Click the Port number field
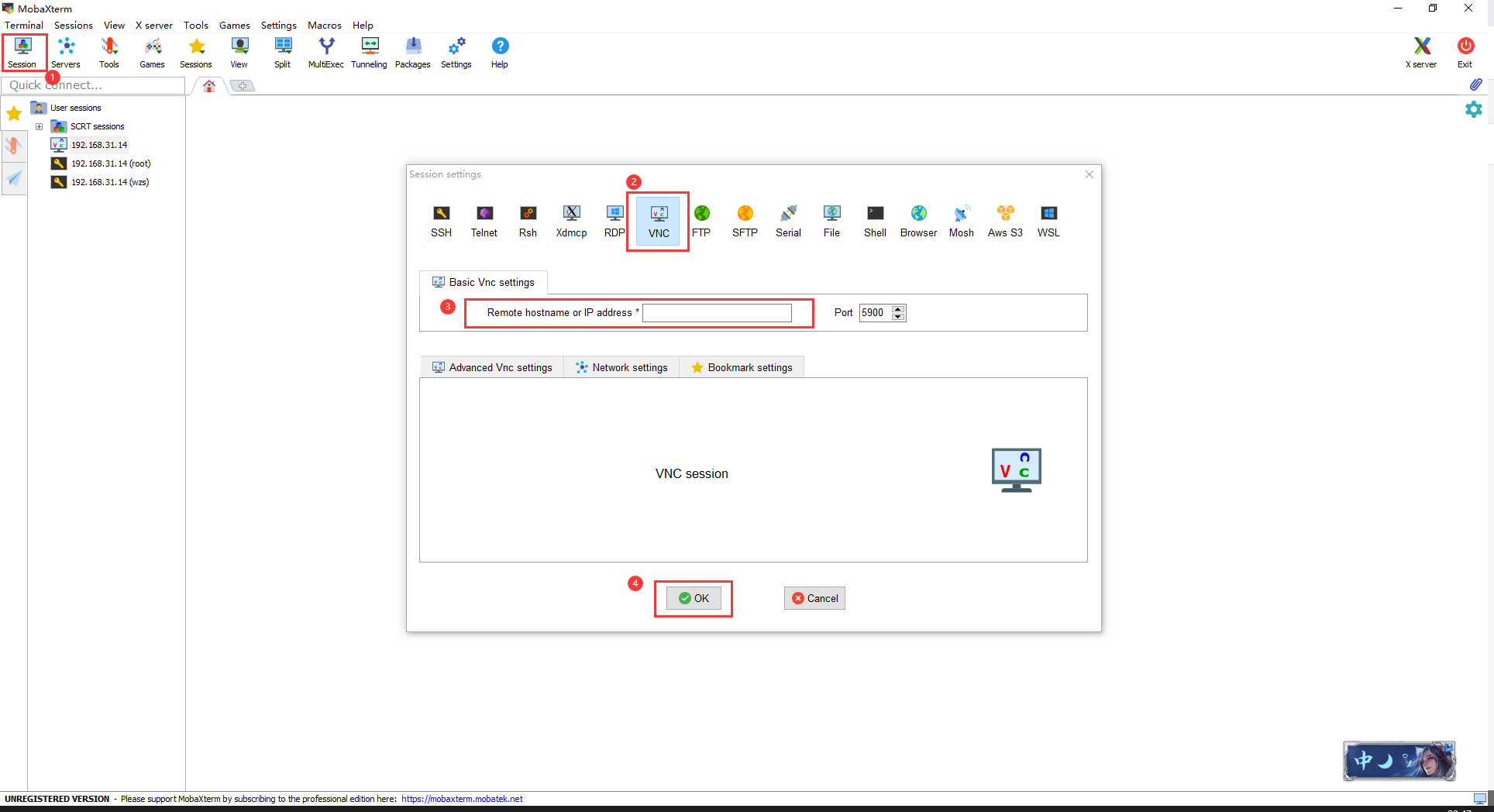Screen dimensions: 1494x812 click(876, 312)
